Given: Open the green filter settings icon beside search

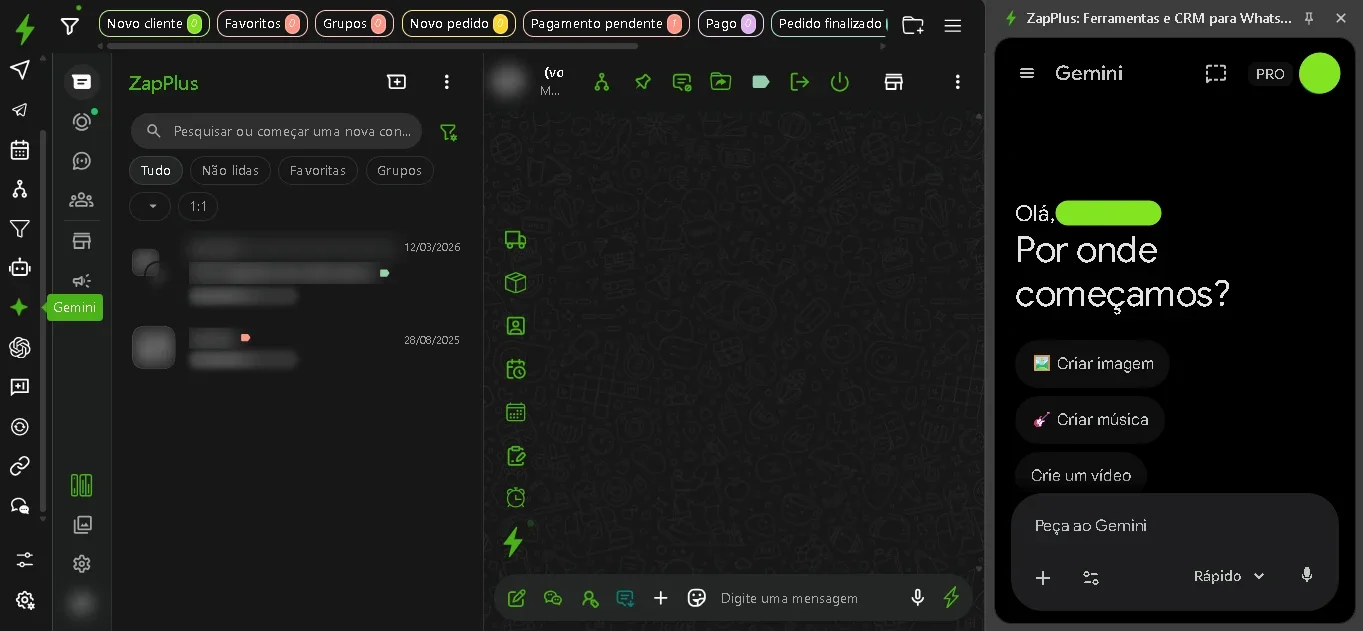Looking at the screenshot, I should tap(448, 132).
